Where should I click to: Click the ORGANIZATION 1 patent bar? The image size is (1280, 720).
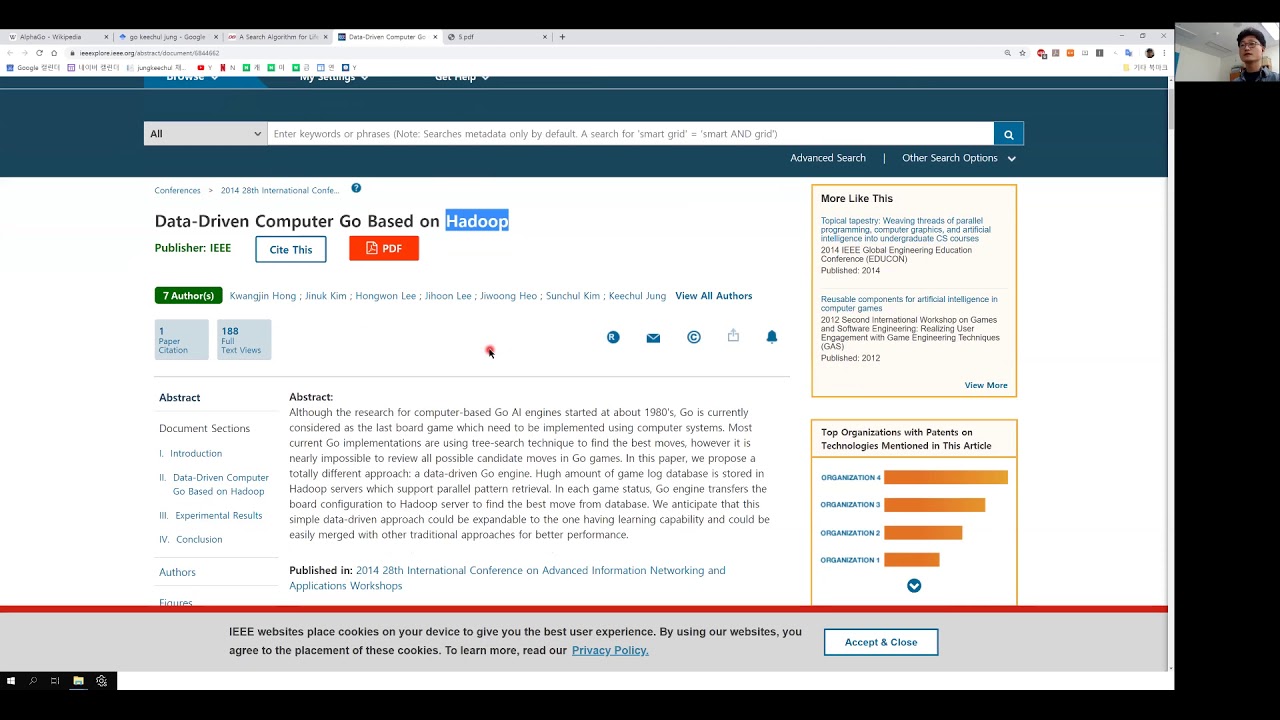click(912, 560)
